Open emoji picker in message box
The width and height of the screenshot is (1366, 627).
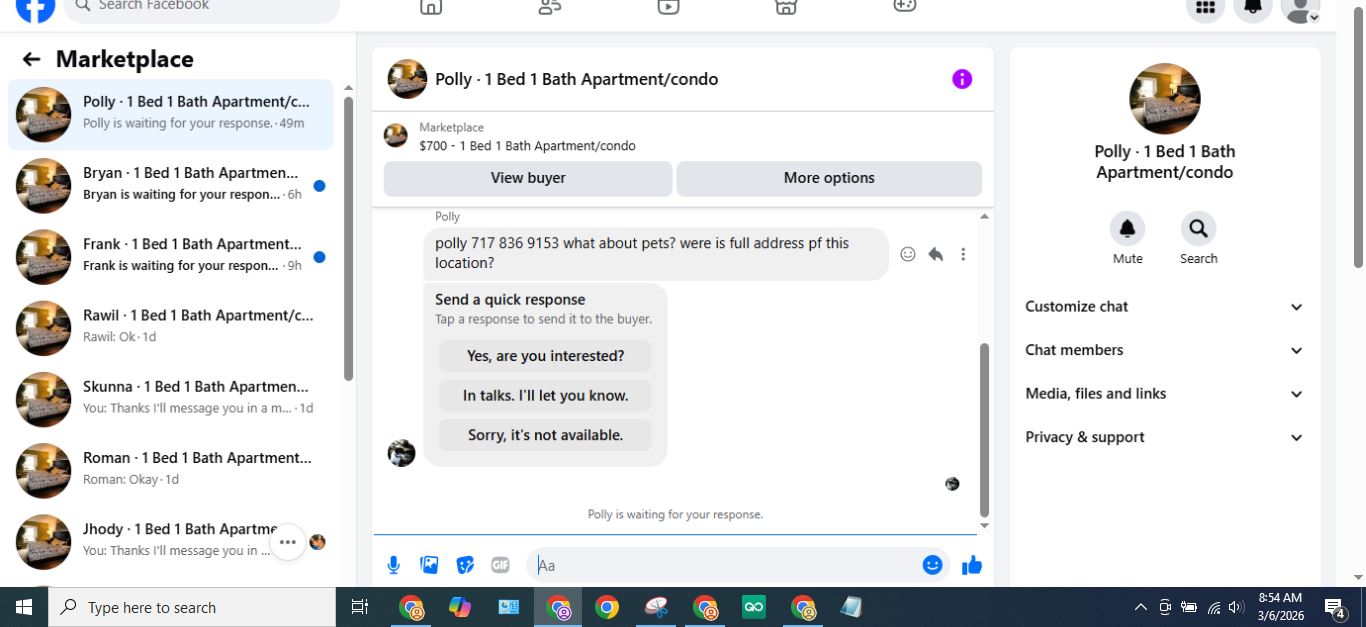click(x=933, y=565)
